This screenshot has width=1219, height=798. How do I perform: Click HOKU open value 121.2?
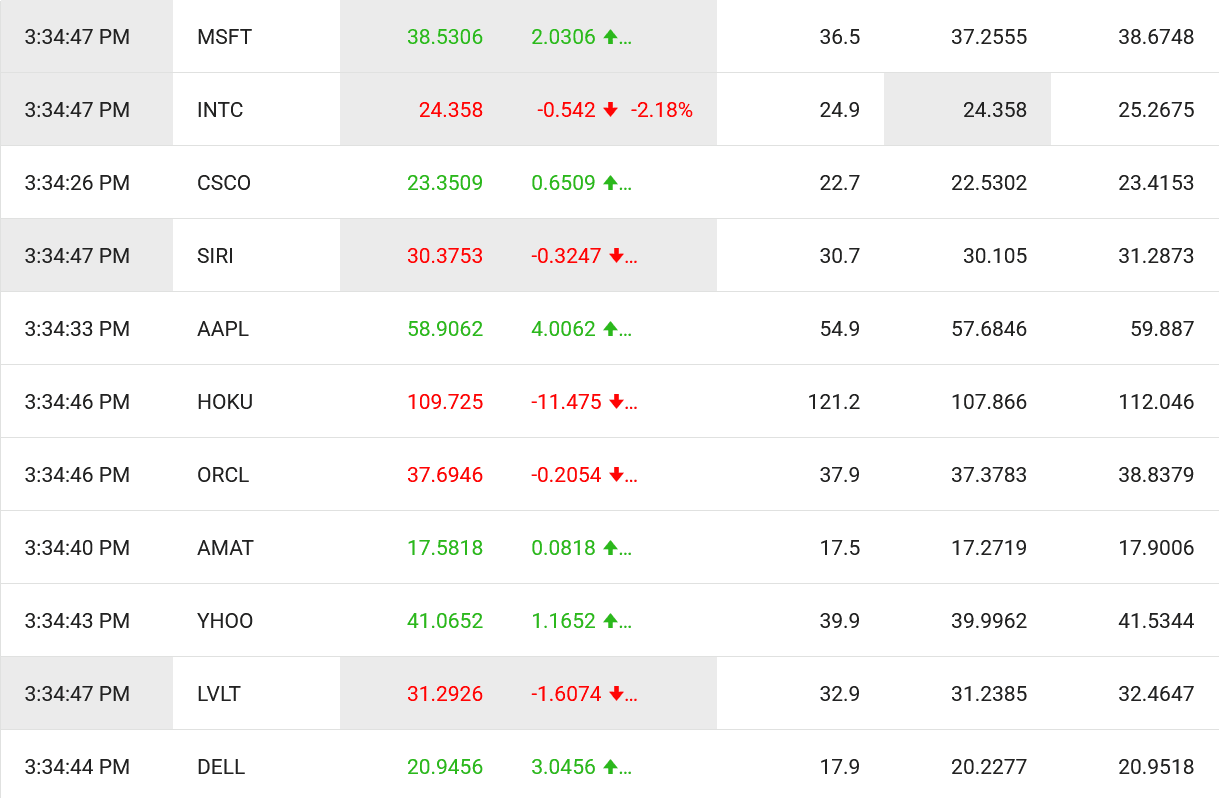(x=834, y=402)
